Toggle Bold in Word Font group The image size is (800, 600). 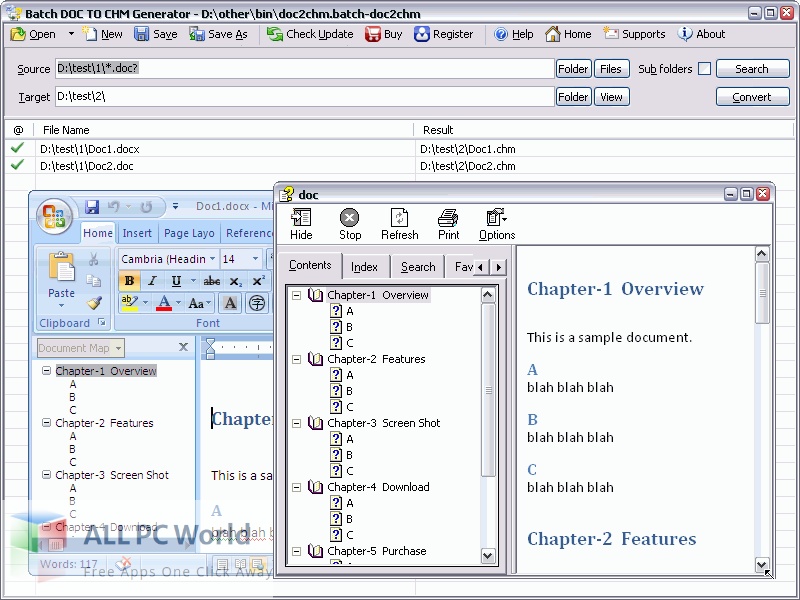pyautogui.click(x=129, y=281)
